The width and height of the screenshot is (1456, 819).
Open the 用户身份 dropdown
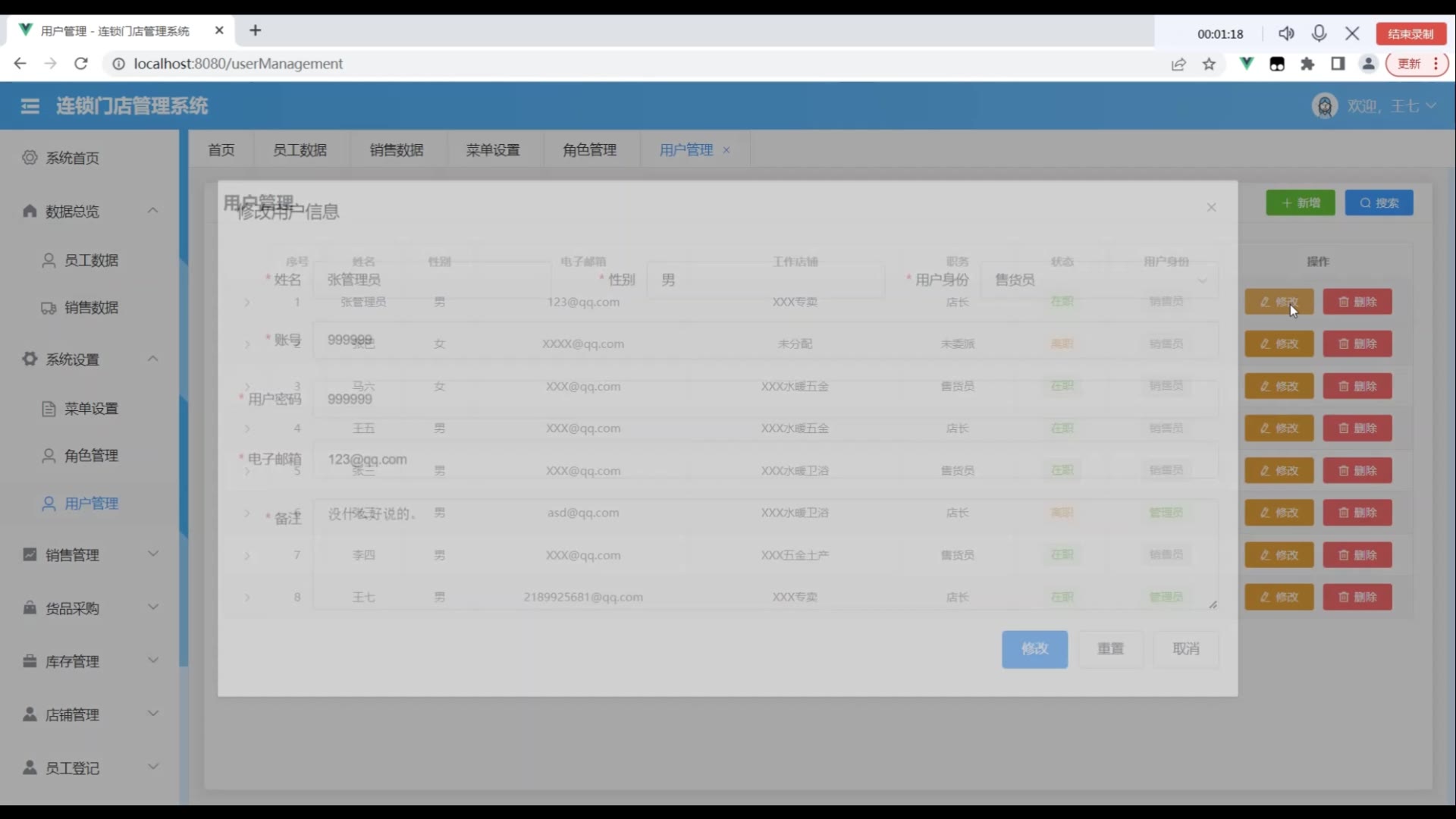[1100, 280]
